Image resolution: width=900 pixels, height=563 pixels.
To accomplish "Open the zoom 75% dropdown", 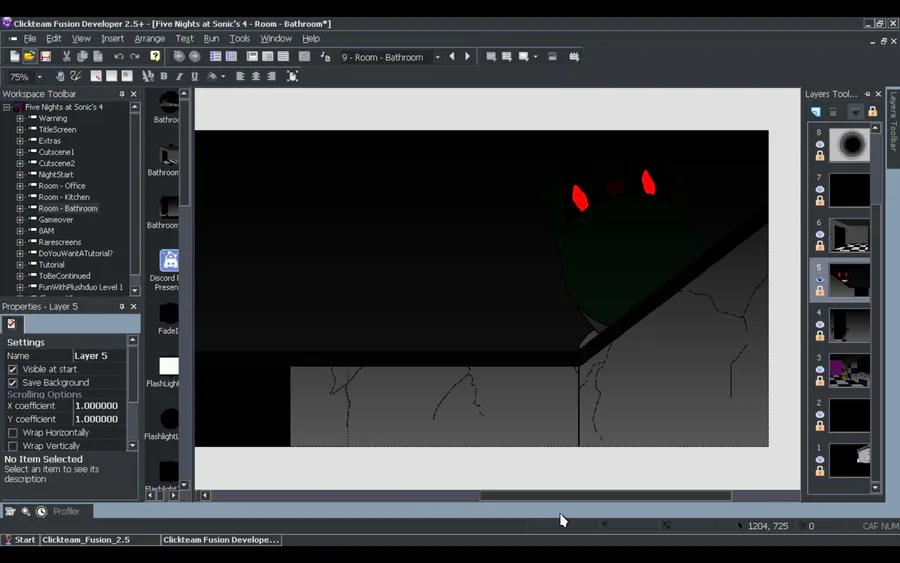I will pos(40,76).
